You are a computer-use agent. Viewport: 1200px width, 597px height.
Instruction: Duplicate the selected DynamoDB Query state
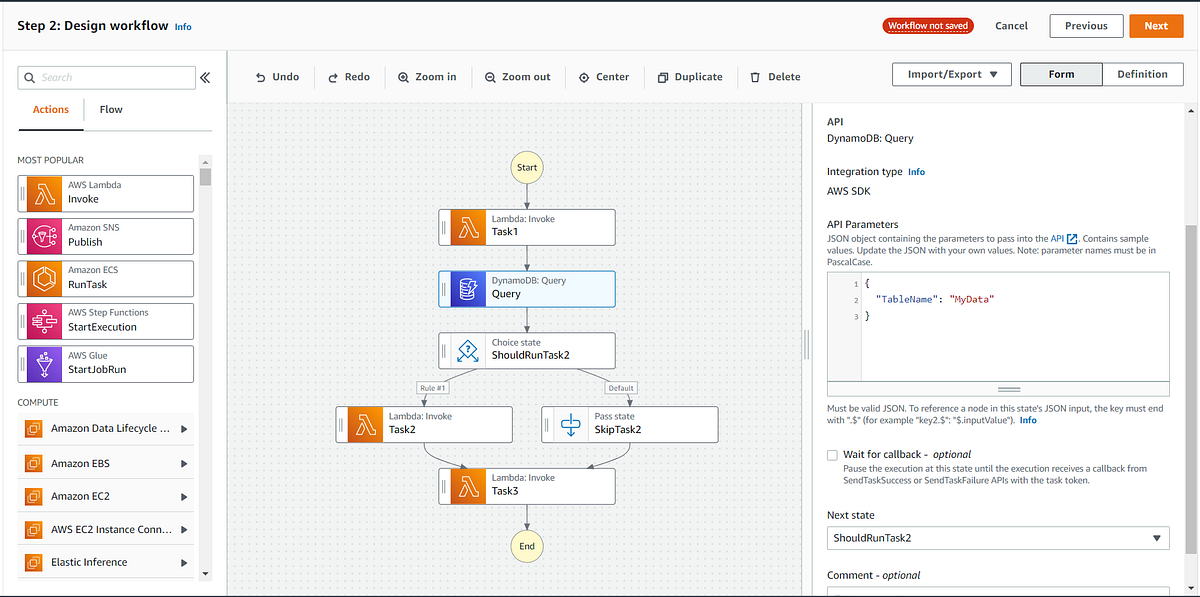point(690,76)
